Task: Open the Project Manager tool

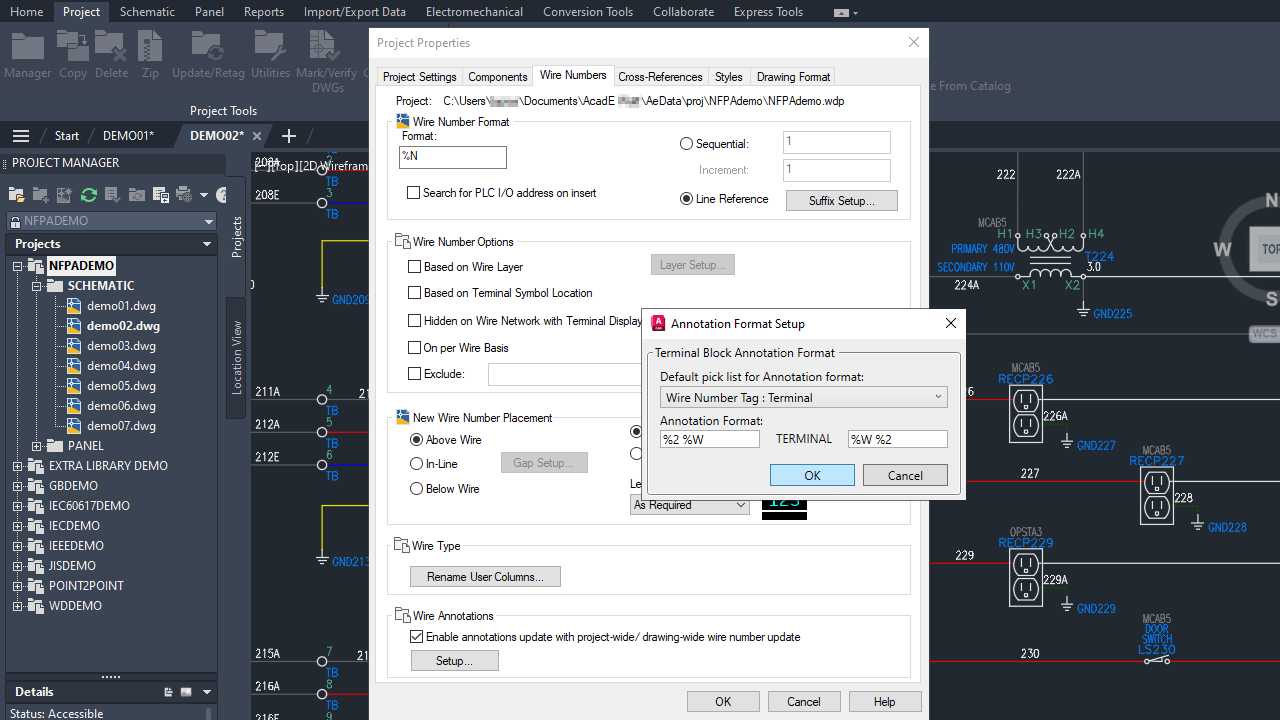Action: (27, 46)
